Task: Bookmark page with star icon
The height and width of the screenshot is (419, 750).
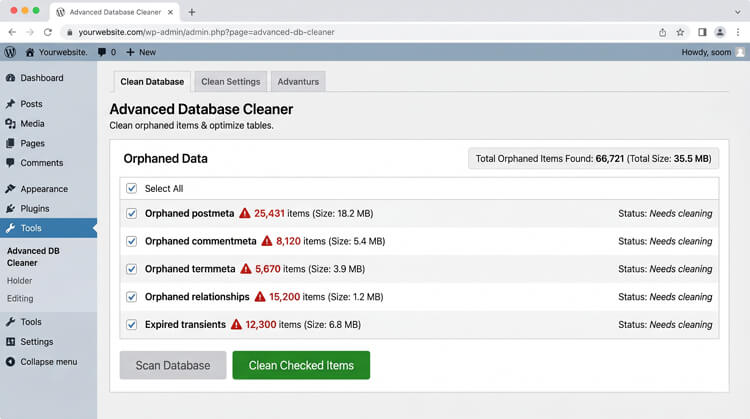Action: [x=680, y=32]
